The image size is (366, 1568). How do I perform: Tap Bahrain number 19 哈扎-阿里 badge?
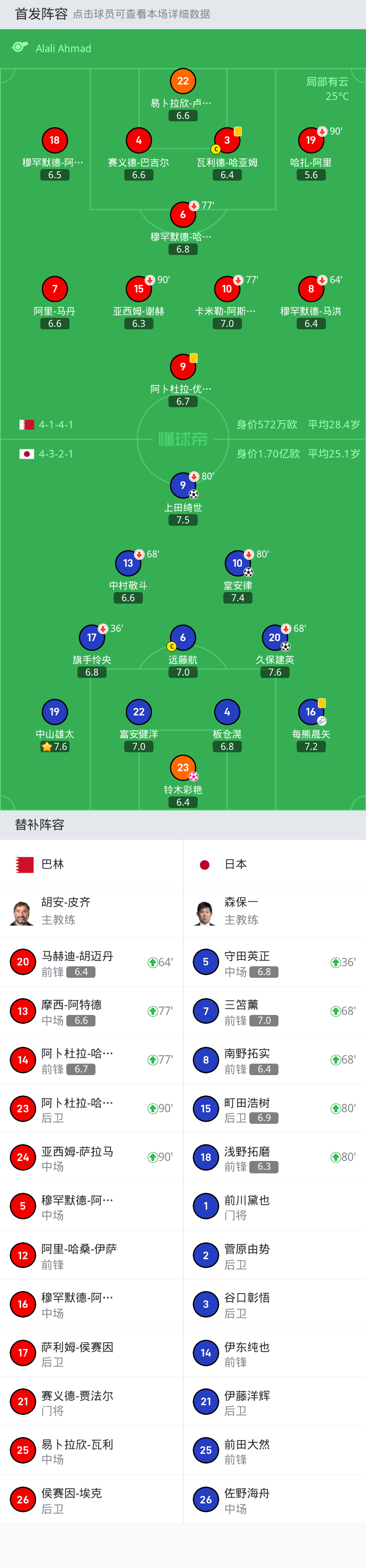tap(311, 140)
